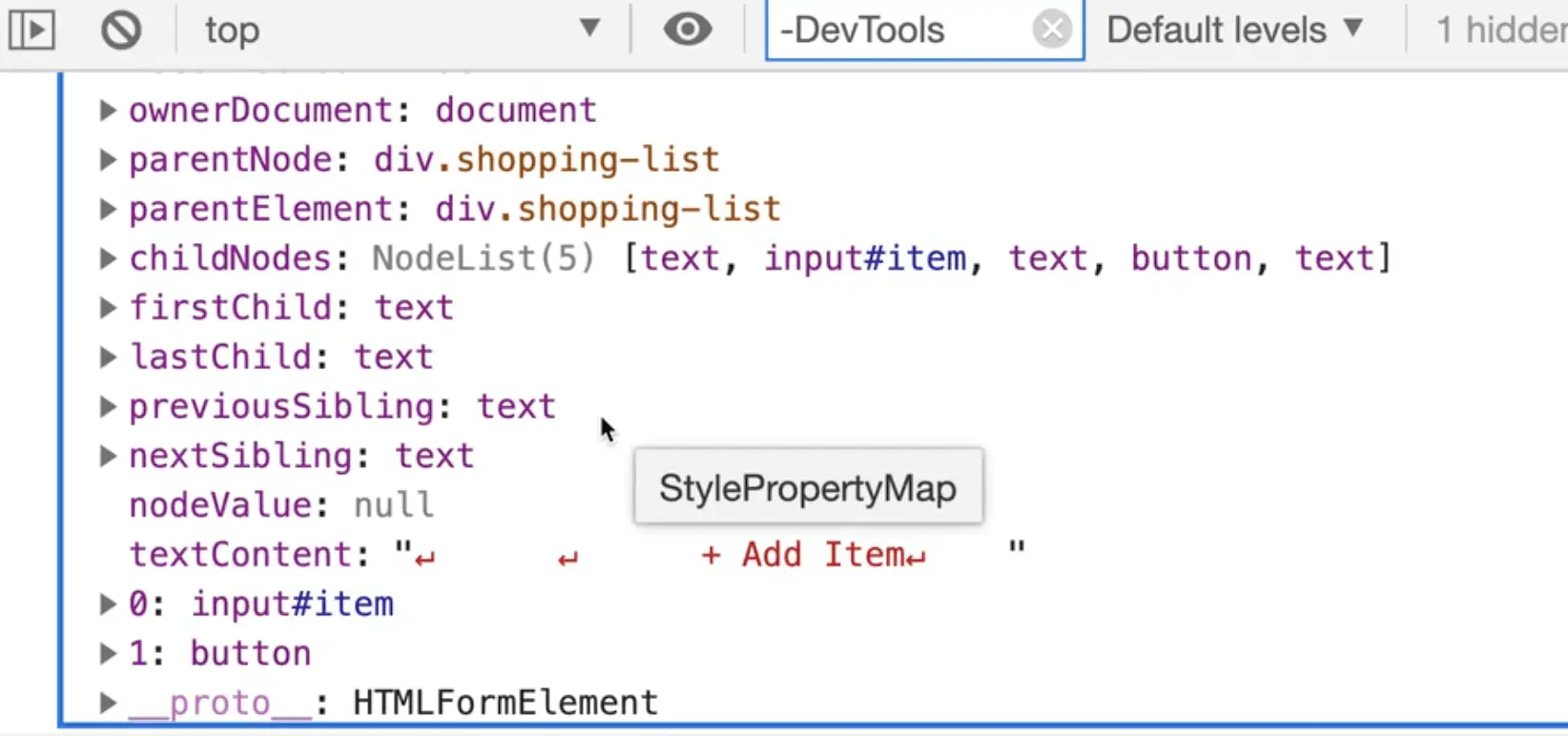
Task: Expand the childNodes NodeList arrow
Action: tap(109, 259)
